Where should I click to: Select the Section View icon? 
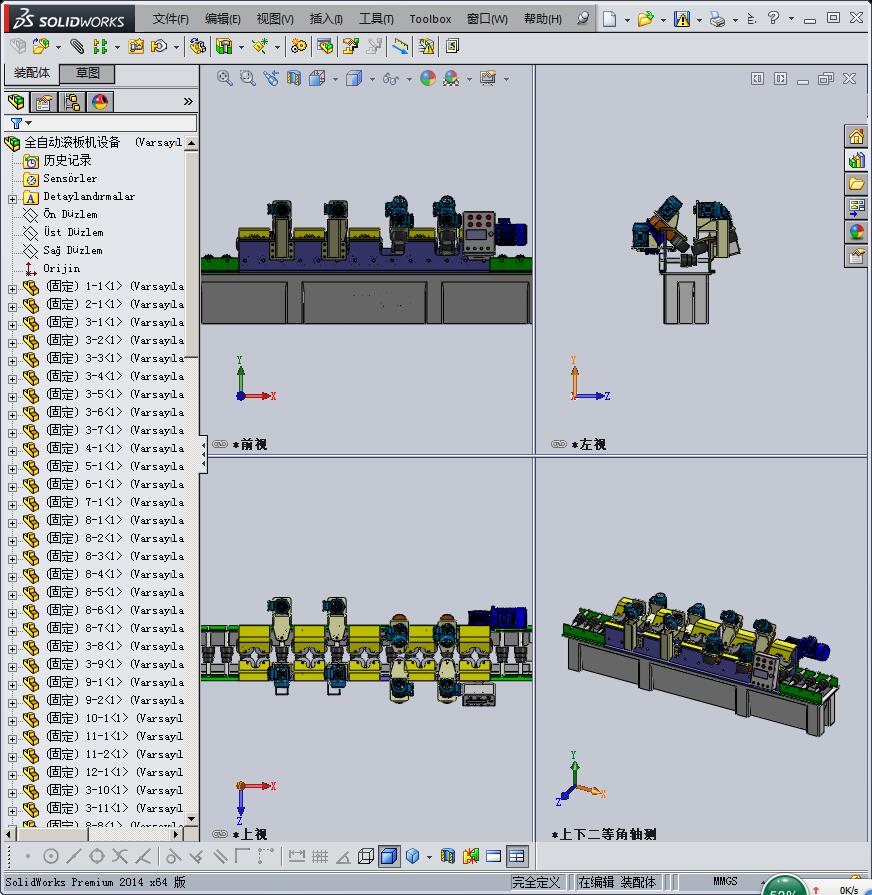[x=295, y=78]
